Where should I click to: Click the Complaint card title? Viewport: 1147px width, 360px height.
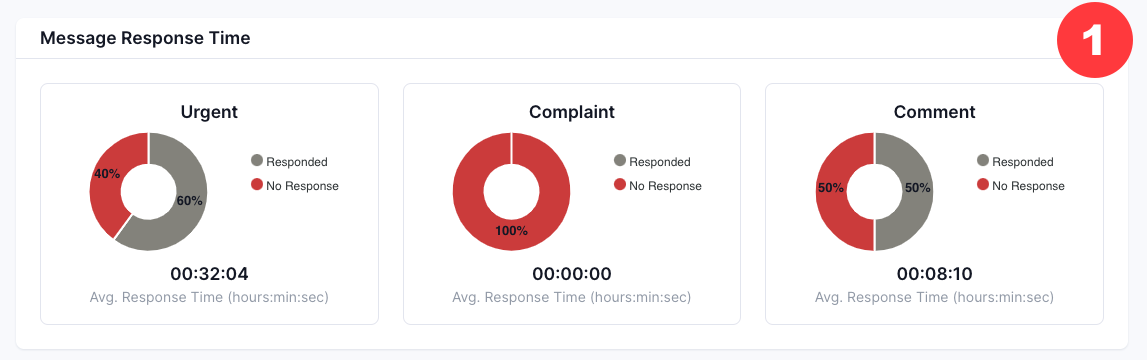point(572,112)
